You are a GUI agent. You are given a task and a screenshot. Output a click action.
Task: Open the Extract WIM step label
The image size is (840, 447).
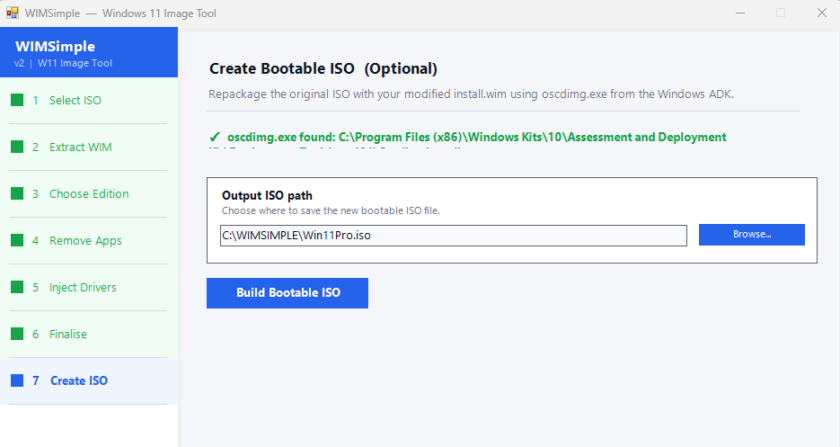[80, 147]
